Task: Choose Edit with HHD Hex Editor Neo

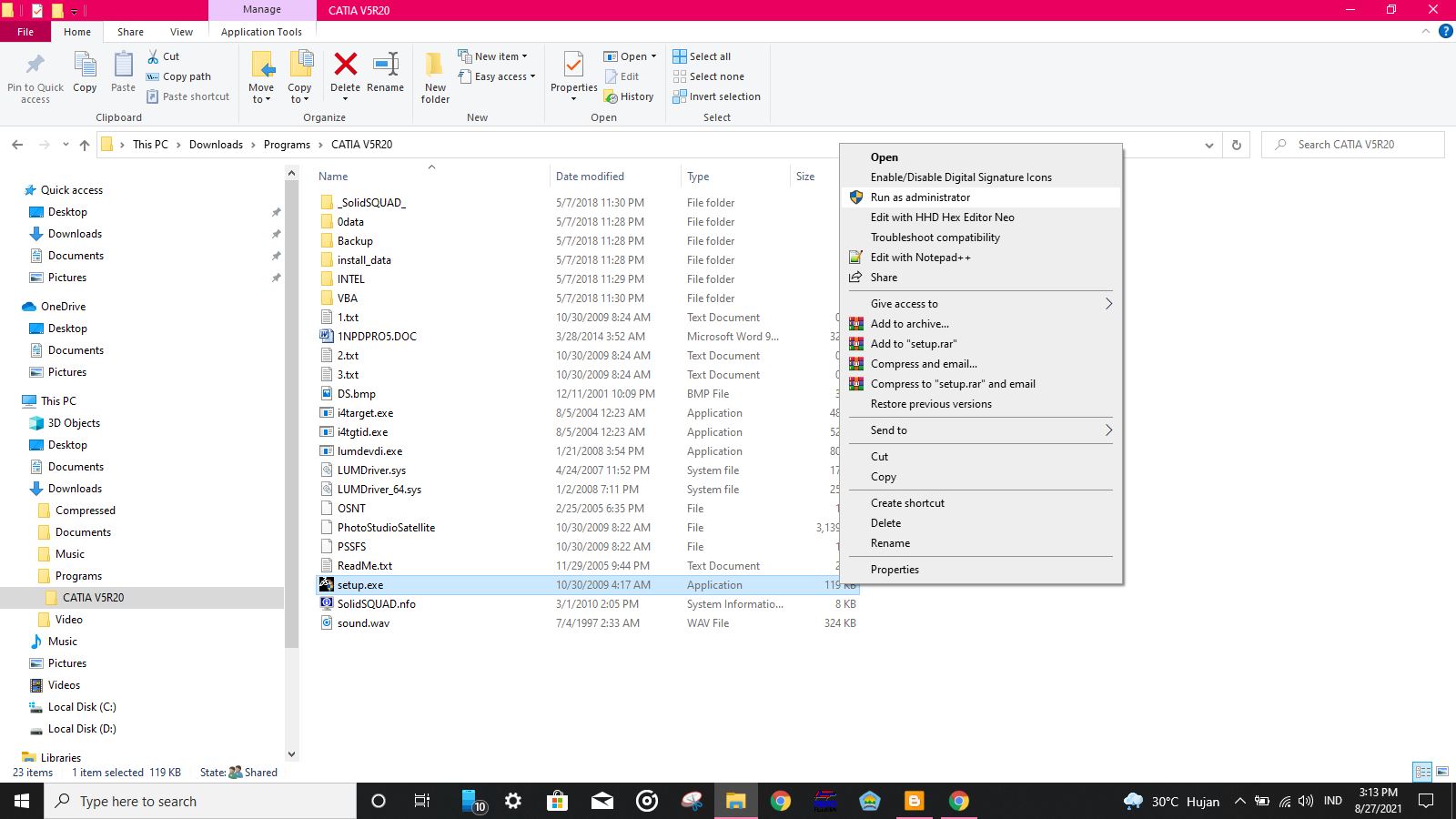Action: pos(981,217)
